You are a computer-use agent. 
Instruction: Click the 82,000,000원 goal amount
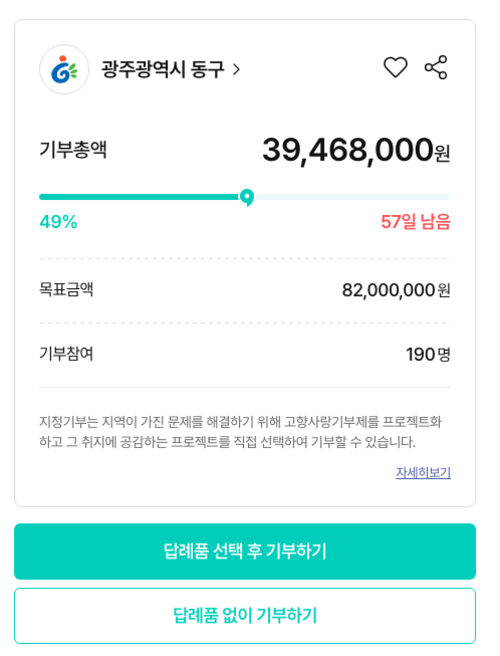click(x=396, y=290)
